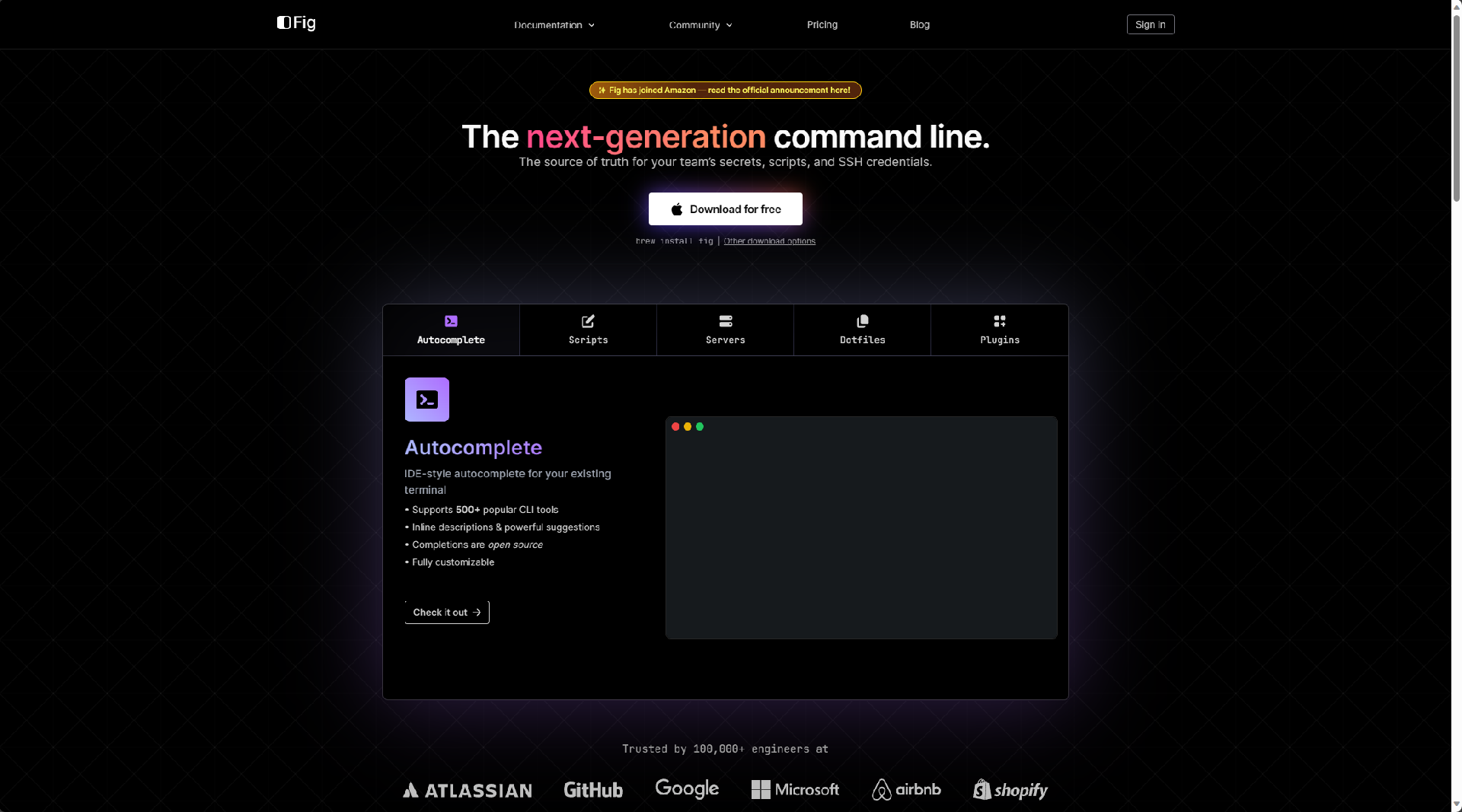Select the Dotfiles tab
Image resolution: width=1462 pixels, height=812 pixels.
pyautogui.click(x=862, y=330)
